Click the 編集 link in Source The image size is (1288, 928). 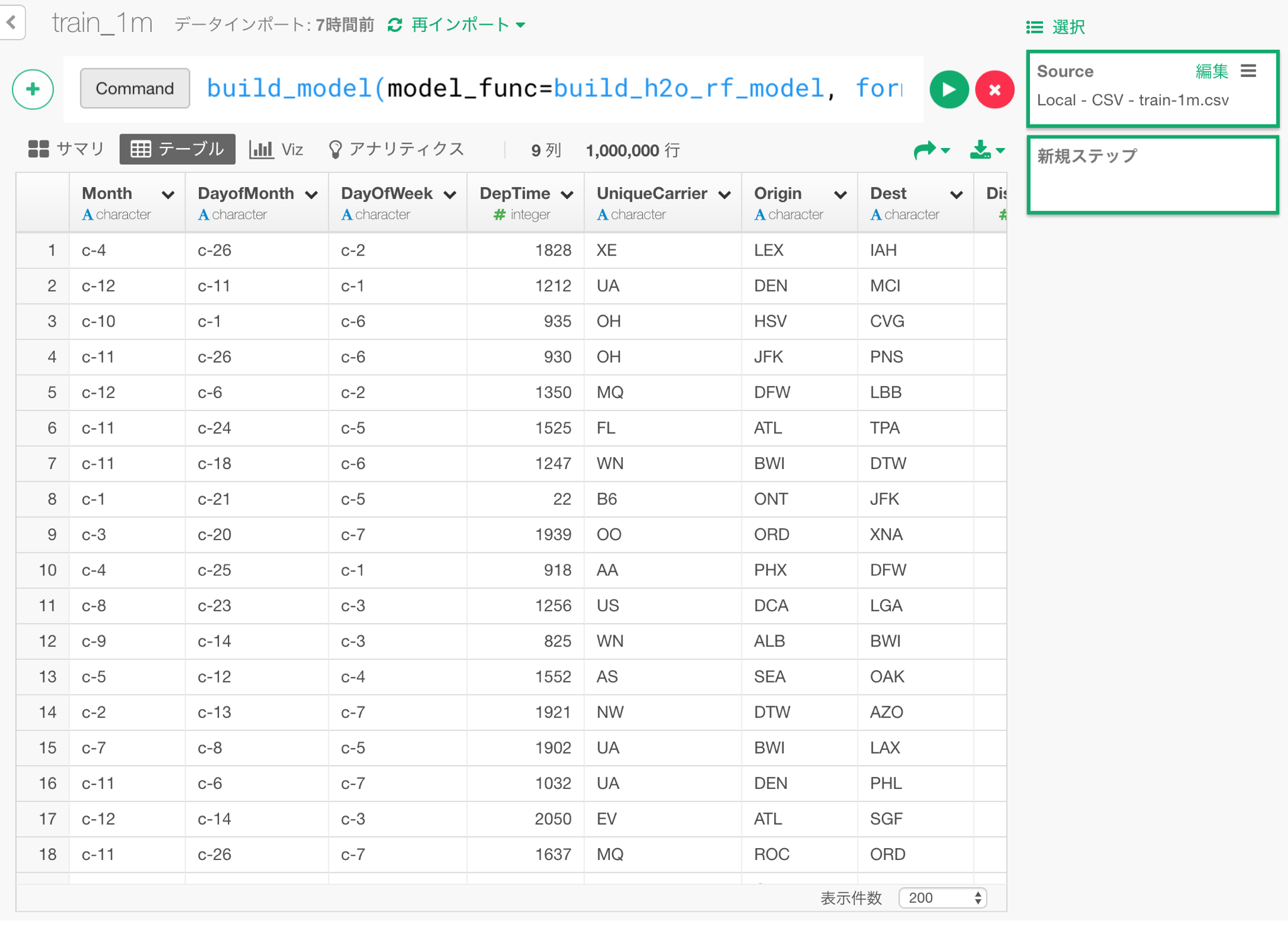pyautogui.click(x=1211, y=71)
